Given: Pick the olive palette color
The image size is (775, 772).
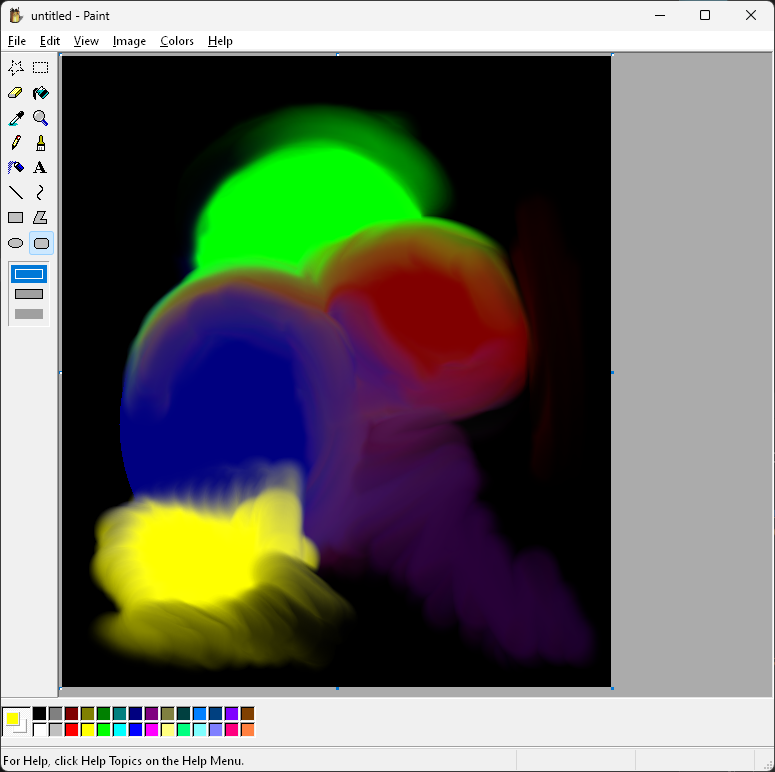Looking at the screenshot, I should pos(87,713).
